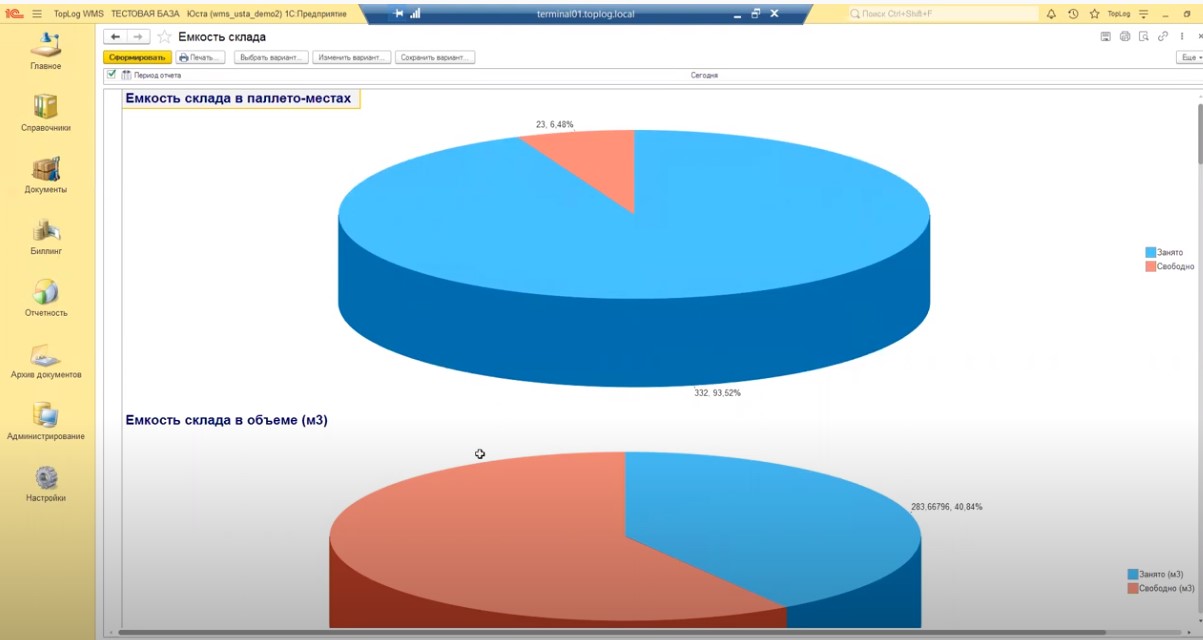The width and height of the screenshot is (1203, 640).
Task: Click the Занято (м3) legend swatch
Action: (x=1133, y=574)
